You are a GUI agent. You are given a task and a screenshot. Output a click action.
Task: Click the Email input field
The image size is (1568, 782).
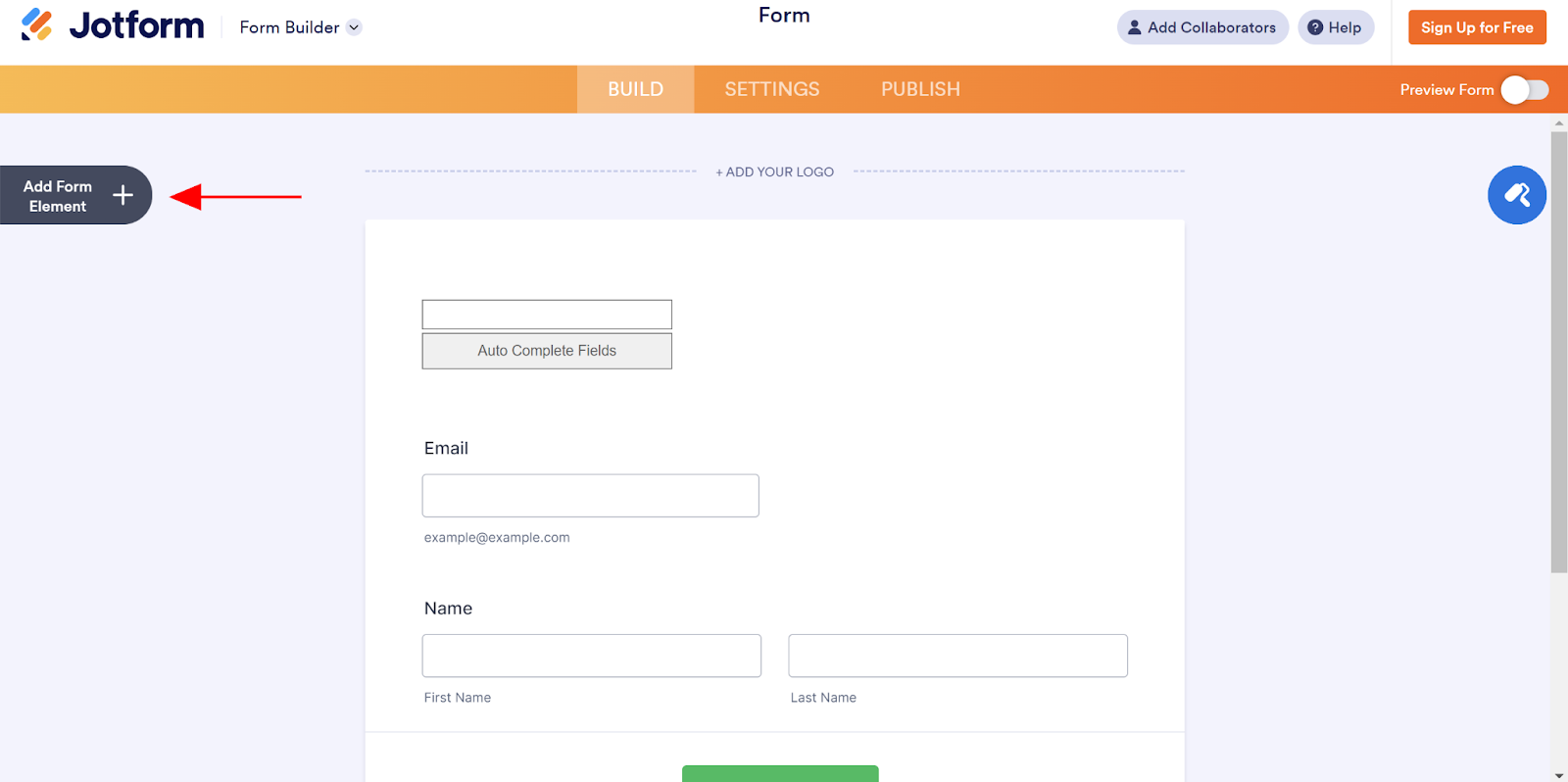pyautogui.click(x=590, y=496)
